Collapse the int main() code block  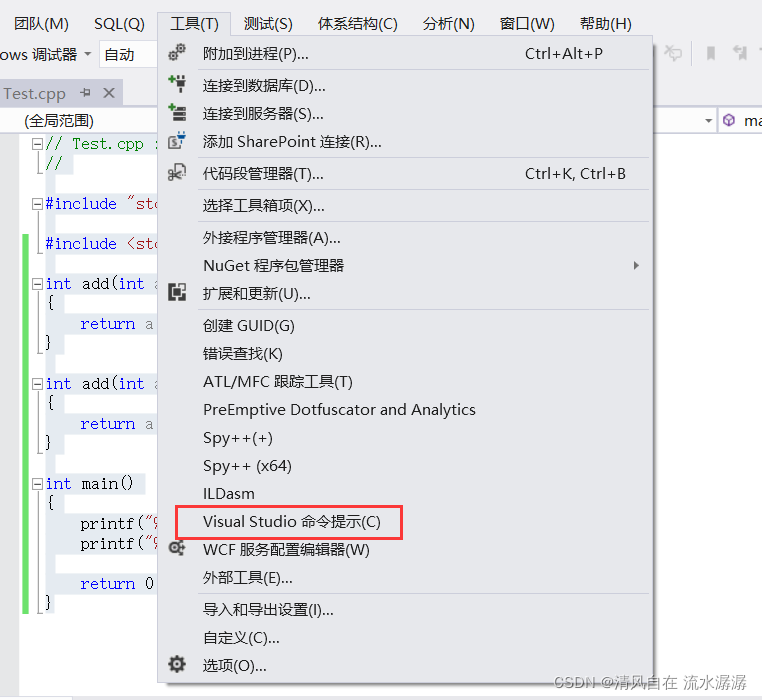37,484
